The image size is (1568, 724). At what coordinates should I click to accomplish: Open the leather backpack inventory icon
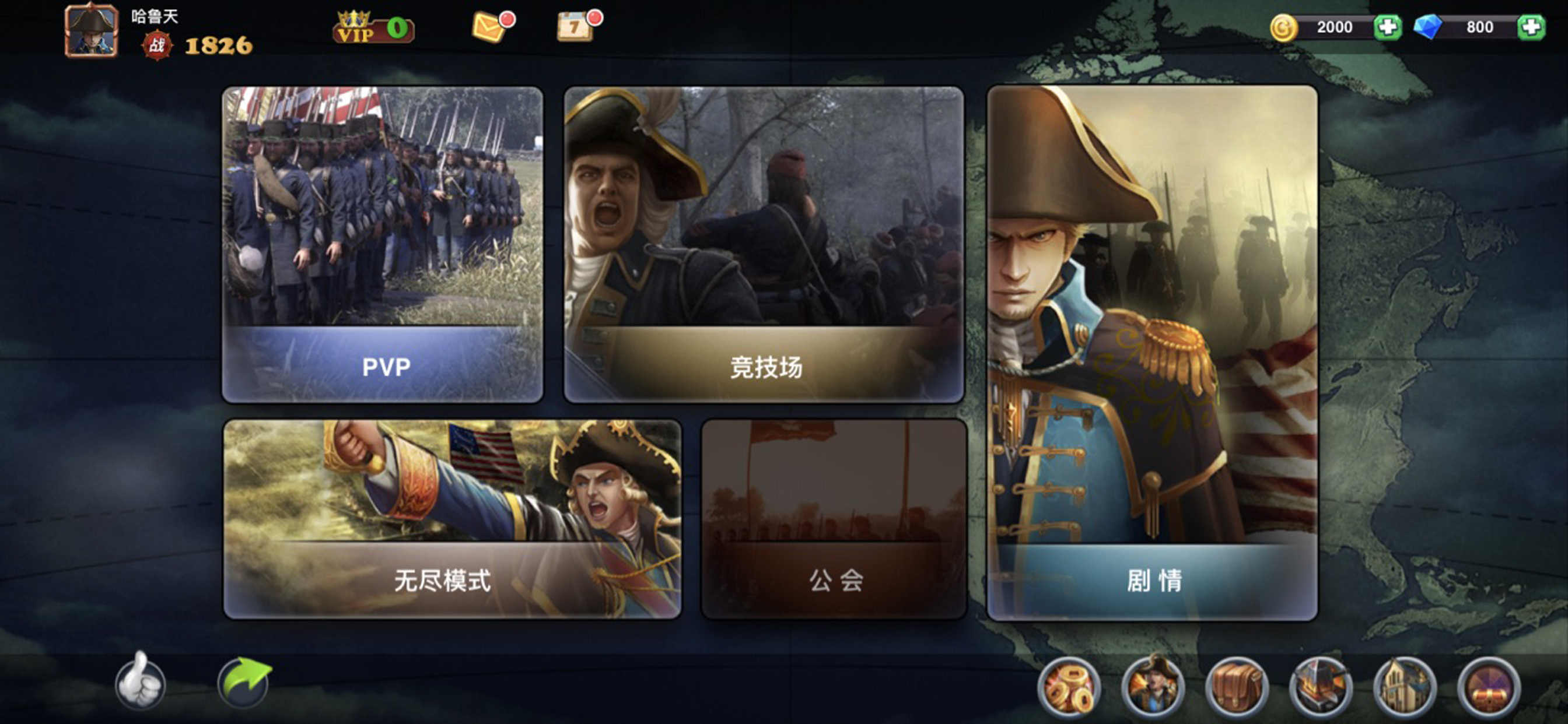tap(1237, 687)
